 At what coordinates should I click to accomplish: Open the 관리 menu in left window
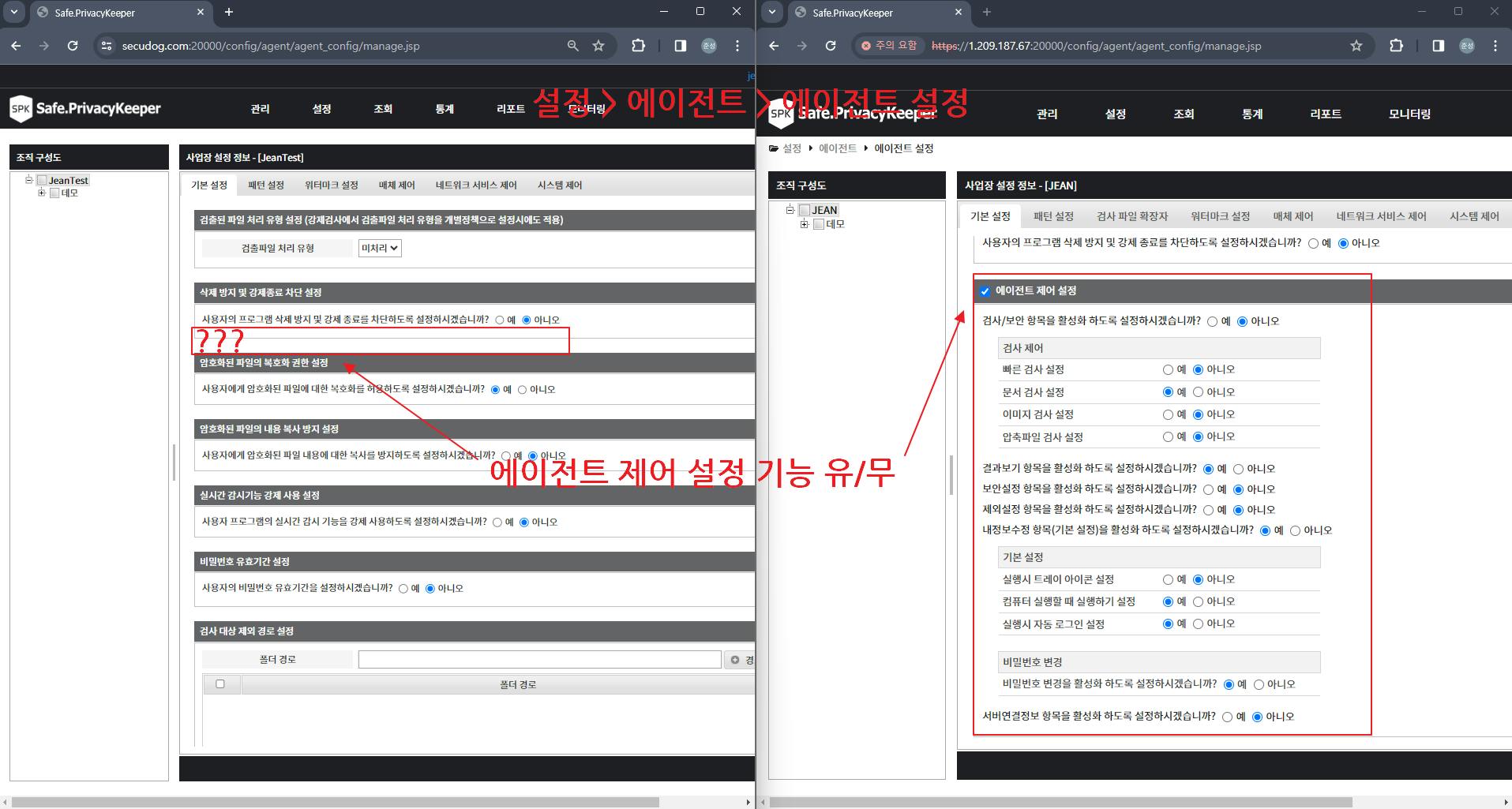click(x=260, y=109)
